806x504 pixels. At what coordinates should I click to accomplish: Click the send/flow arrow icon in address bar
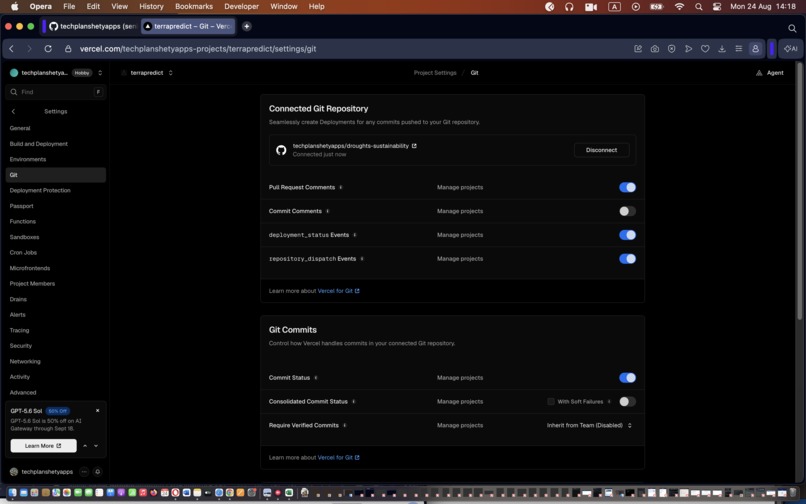point(688,49)
